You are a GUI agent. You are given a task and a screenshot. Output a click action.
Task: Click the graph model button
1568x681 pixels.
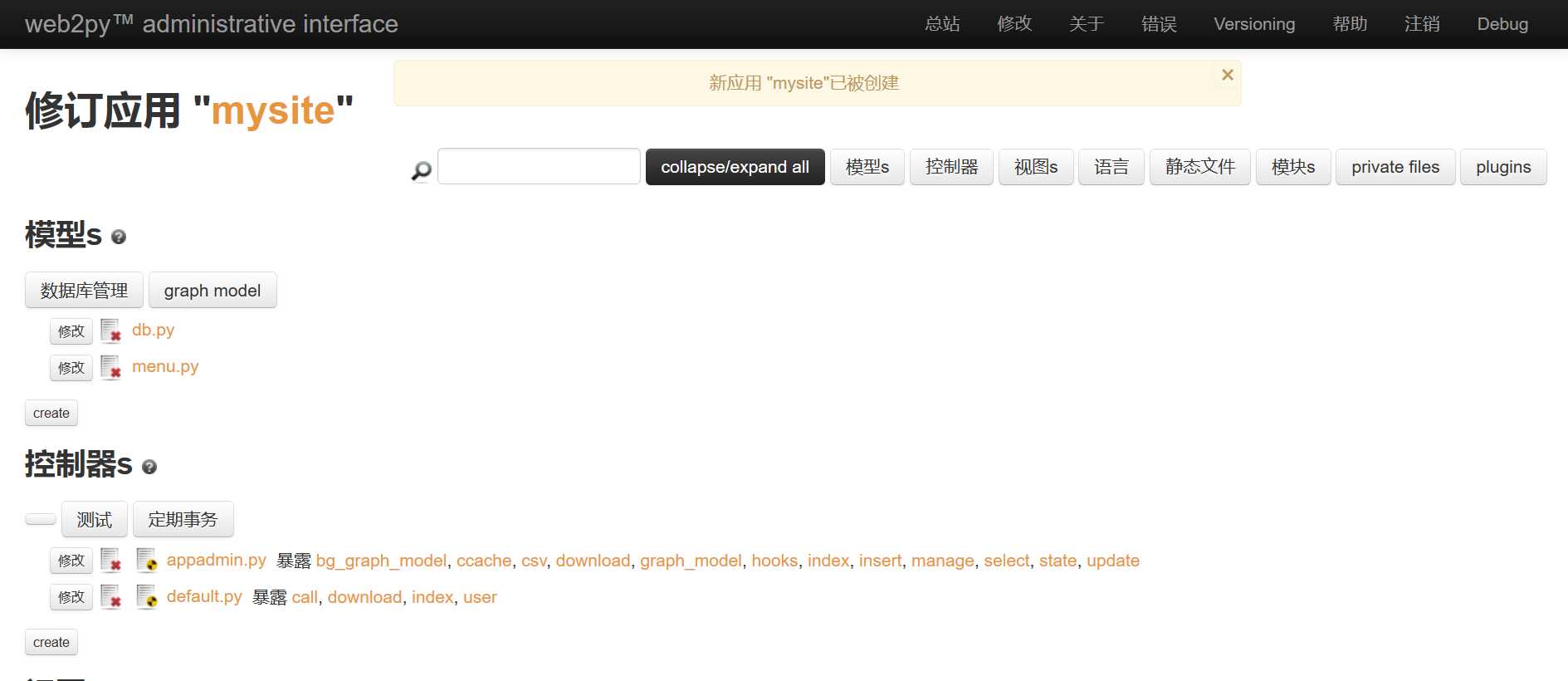(x=212, y=290)
